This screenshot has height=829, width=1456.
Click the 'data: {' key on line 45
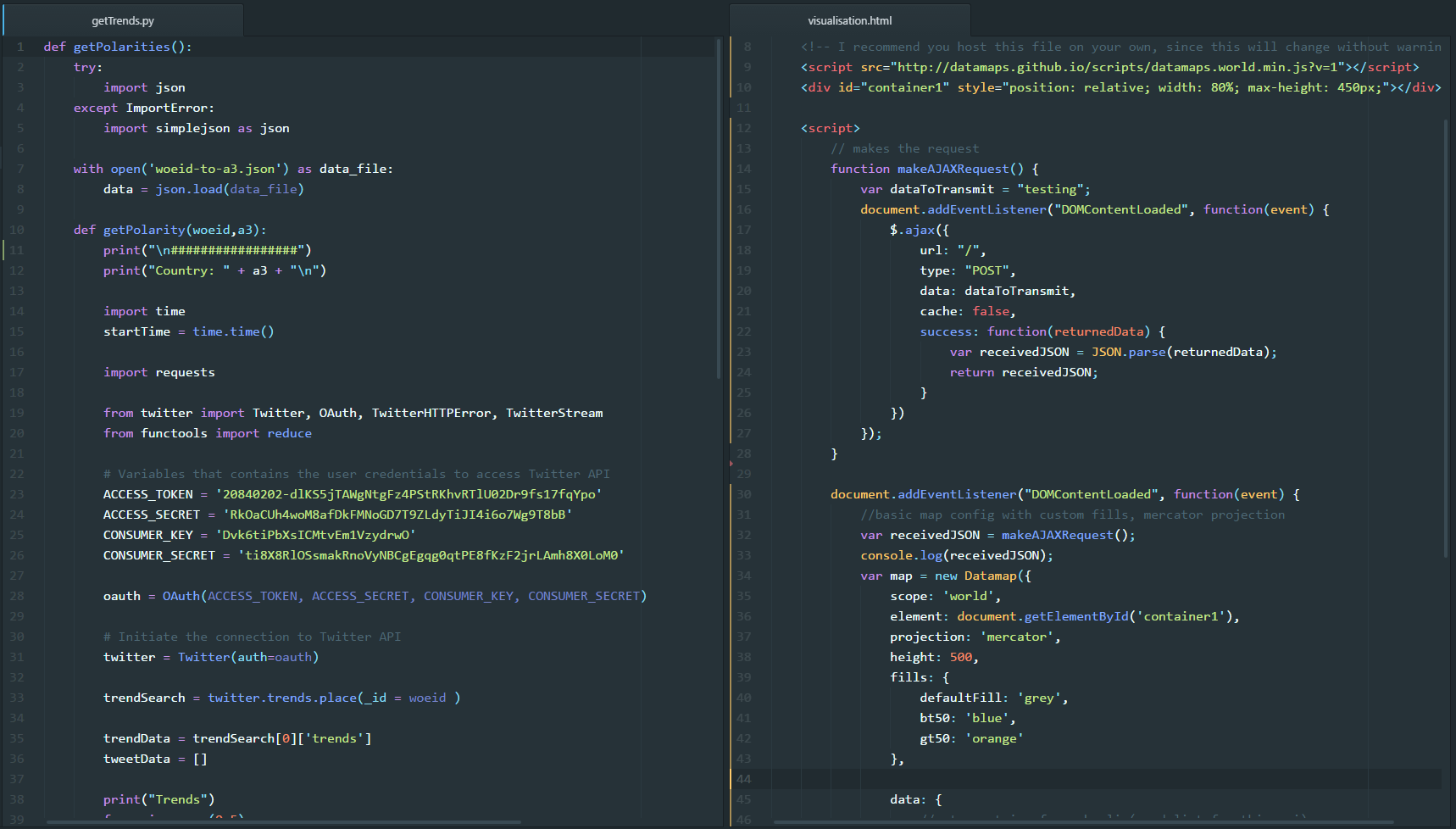(x=916, y=799)
